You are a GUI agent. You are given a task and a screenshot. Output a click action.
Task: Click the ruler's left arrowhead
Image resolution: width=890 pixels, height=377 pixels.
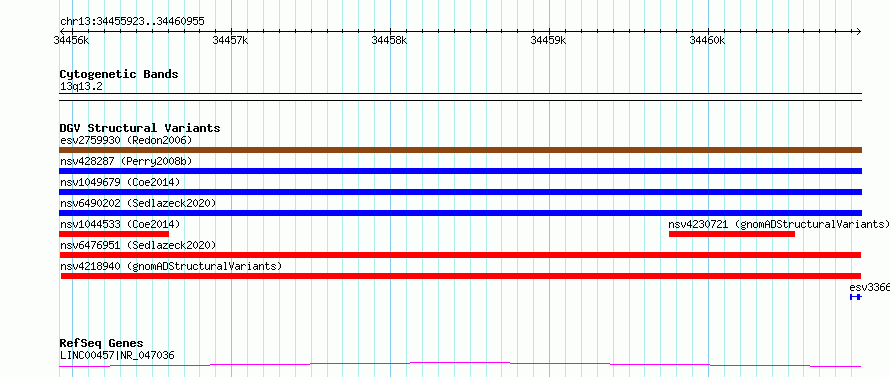click(x=62, y=31)
